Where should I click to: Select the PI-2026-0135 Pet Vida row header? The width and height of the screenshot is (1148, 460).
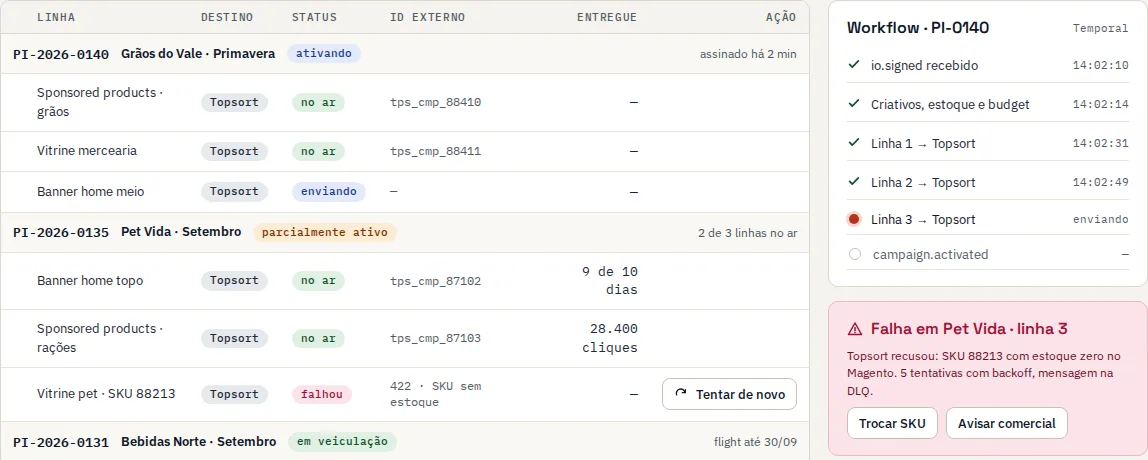click(405, 232)
